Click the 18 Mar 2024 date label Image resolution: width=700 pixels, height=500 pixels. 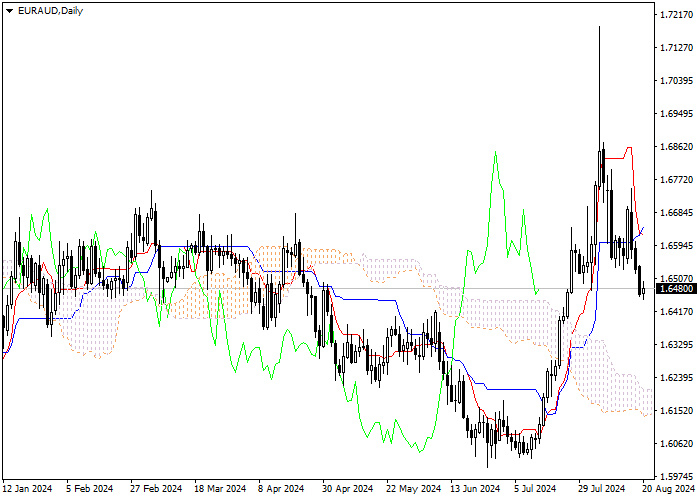(x=220, y=489)
